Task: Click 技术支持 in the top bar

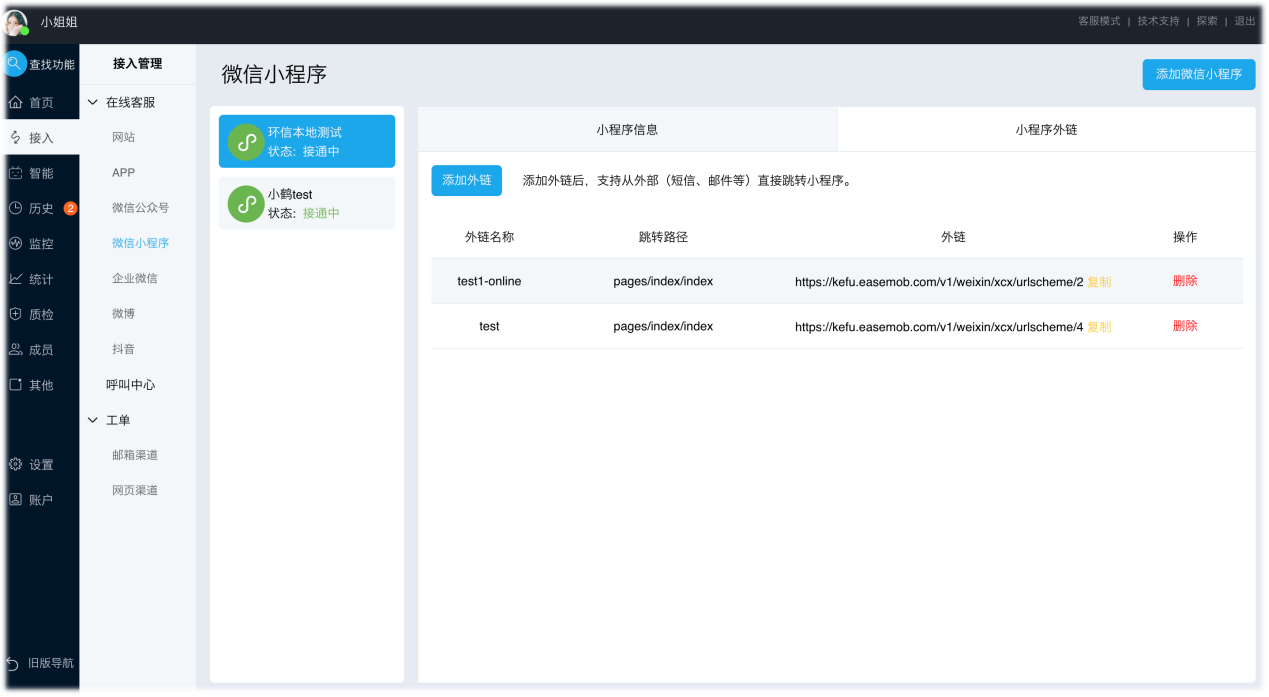Action: [x=1158, y=21]
